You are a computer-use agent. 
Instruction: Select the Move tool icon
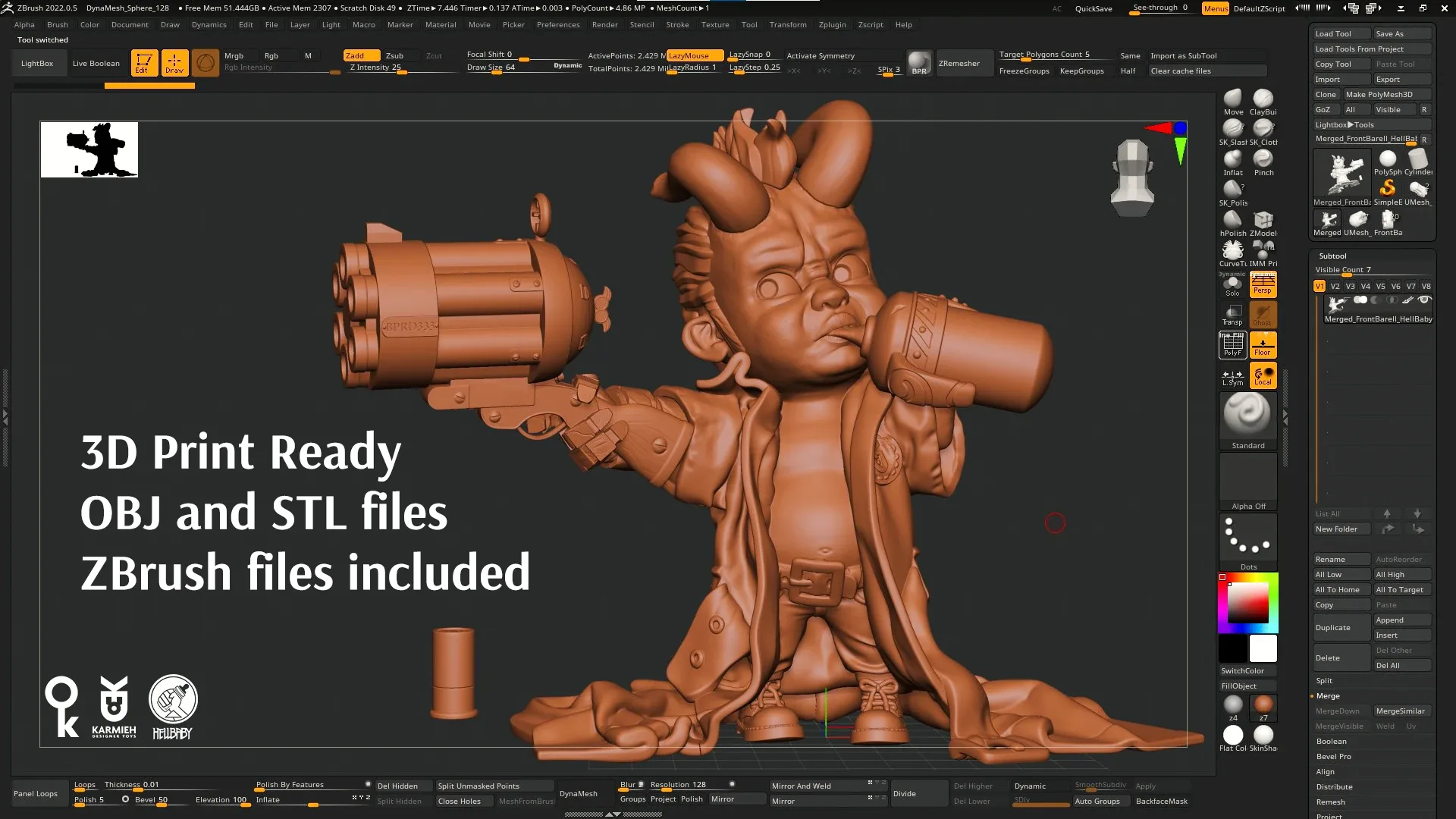pyautogui.click(x=1232, y=99)
